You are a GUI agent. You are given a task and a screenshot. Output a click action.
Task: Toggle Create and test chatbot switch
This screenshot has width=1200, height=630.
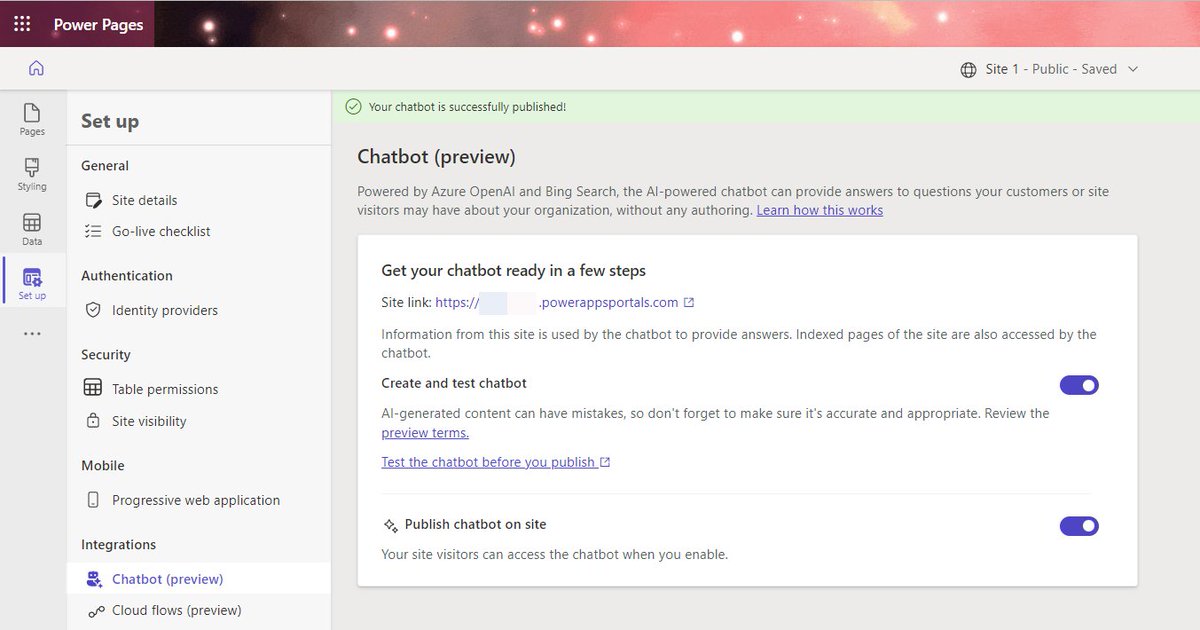point(1079,385)
